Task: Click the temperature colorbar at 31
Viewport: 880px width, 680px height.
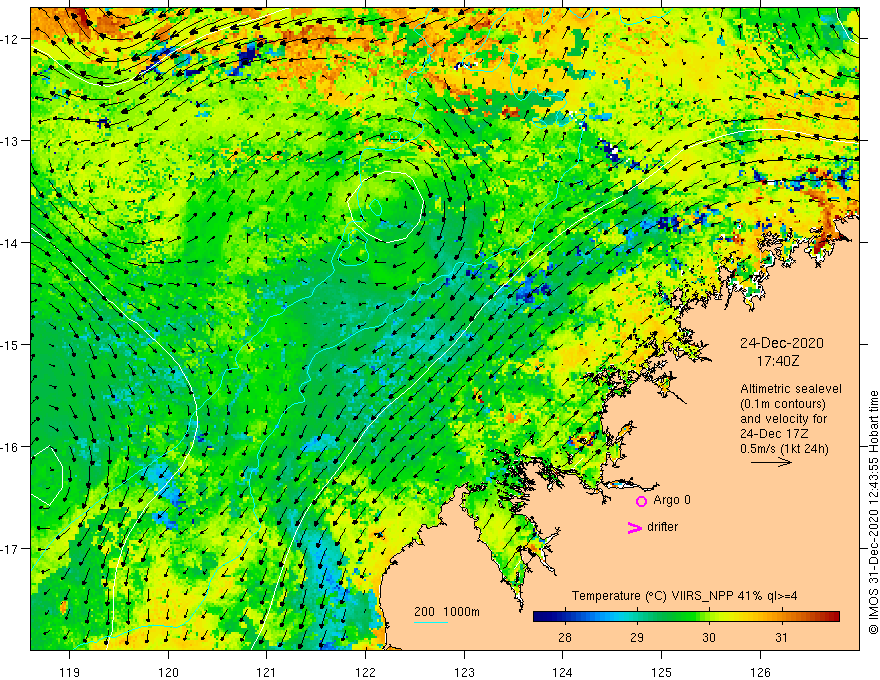Action: 781,617
